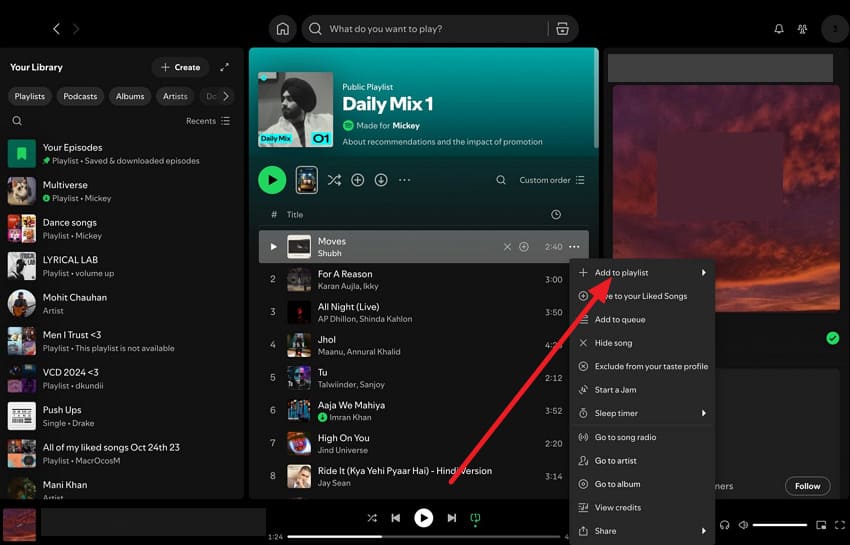
Task: Mute the volume speaker icon
Action: pos(743,525)
